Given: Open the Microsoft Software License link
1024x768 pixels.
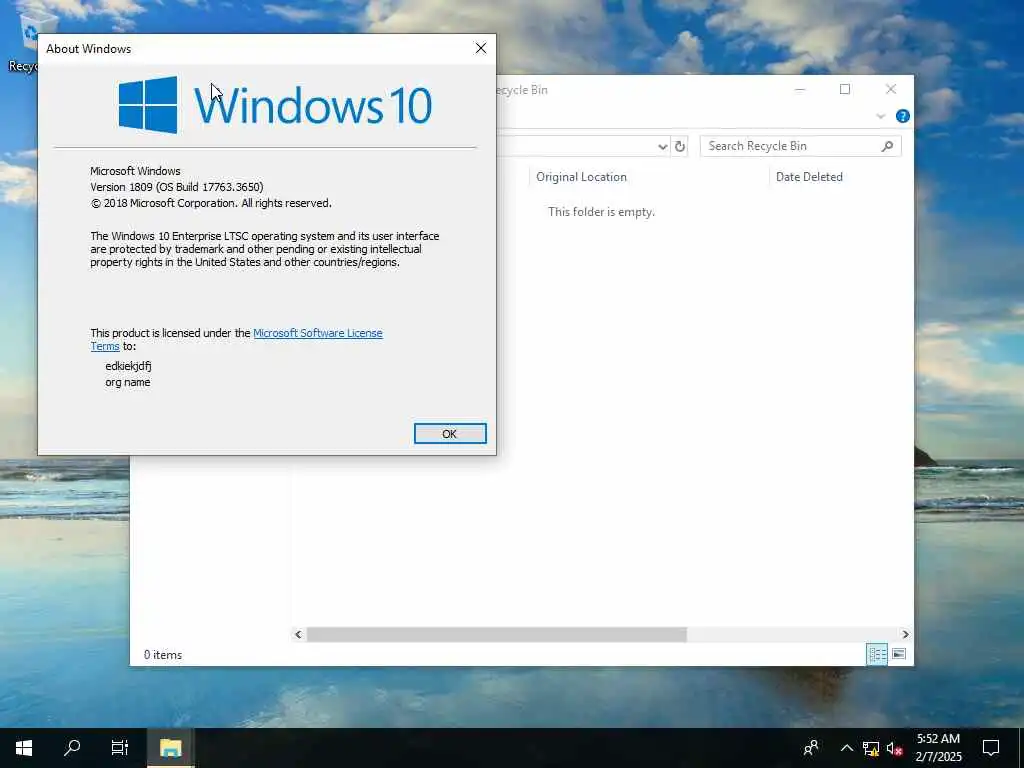Looking at the screenshot, I should [317, 333].
